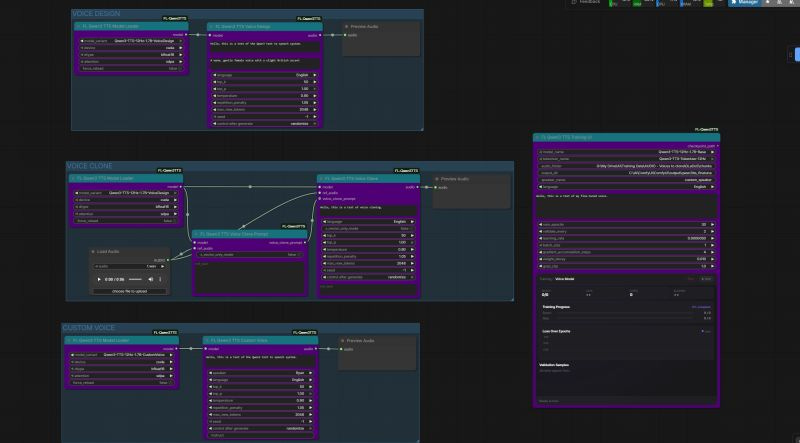Increase num_epochs arrow in Training UI node
800x443 pixels.
coord(713,225)
